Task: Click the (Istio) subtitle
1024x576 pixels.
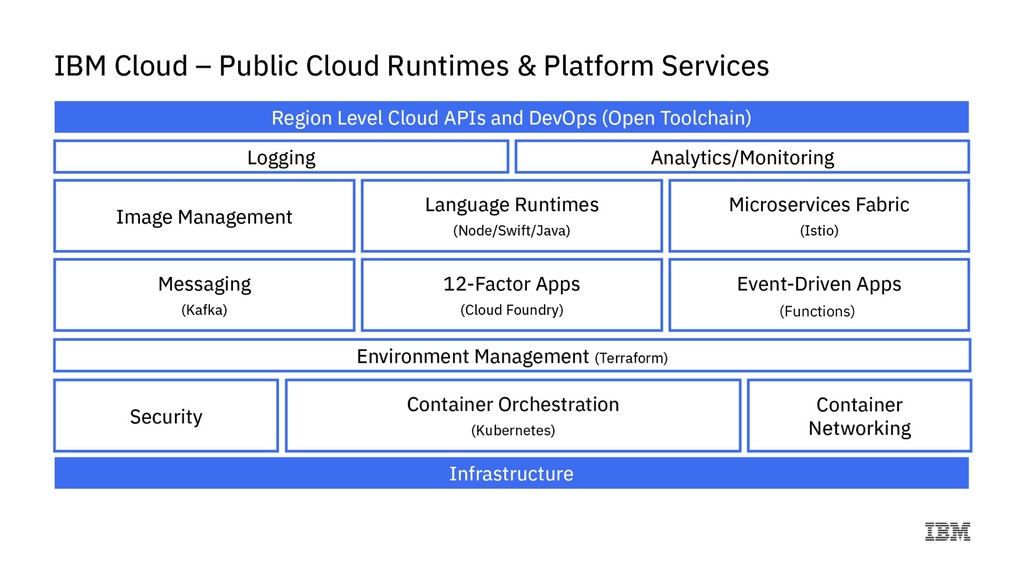Action: coord(819,231)
